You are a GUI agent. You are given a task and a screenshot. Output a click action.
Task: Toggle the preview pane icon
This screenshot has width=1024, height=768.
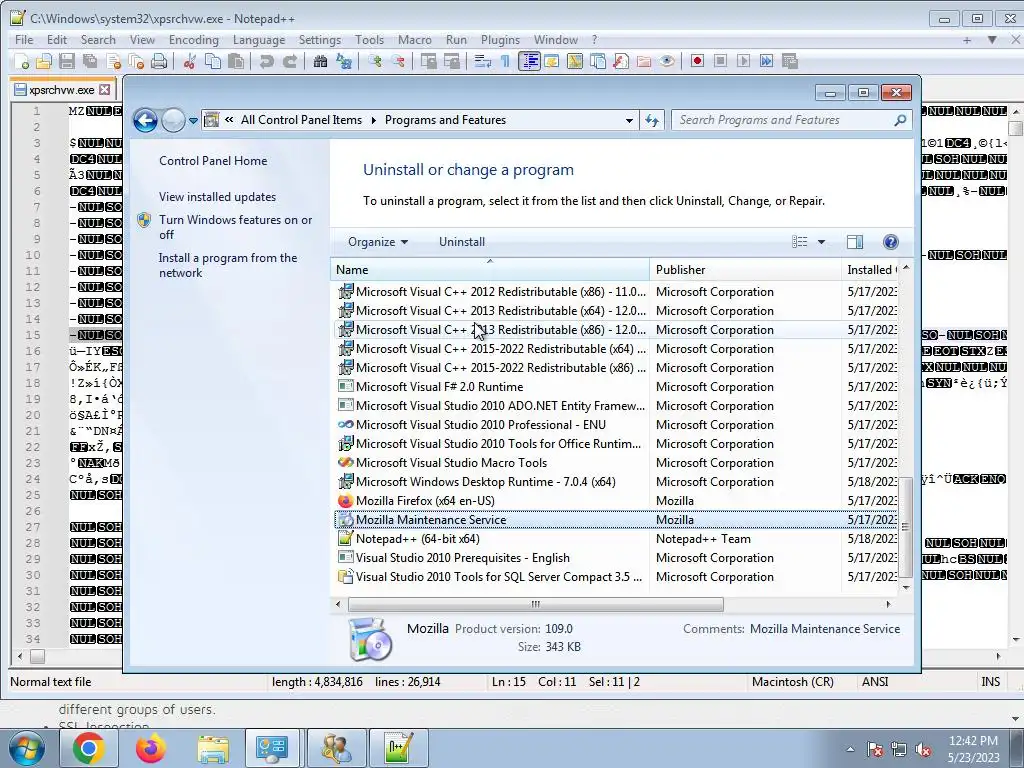click(x=854, y=242)
